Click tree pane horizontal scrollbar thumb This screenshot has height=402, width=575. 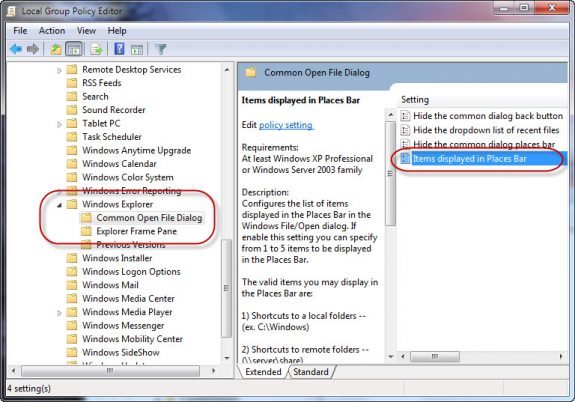pos(110,371)
